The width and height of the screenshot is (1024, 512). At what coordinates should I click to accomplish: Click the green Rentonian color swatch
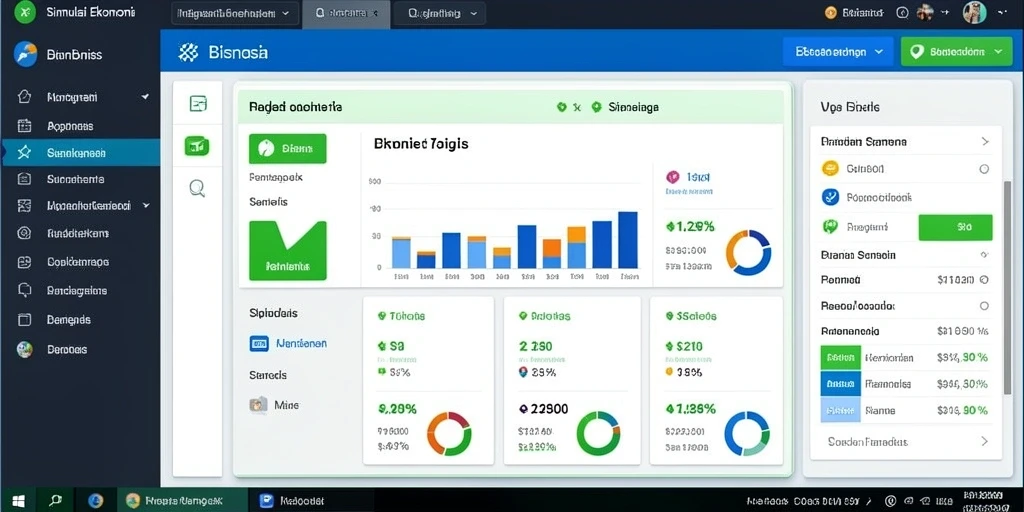840,358
